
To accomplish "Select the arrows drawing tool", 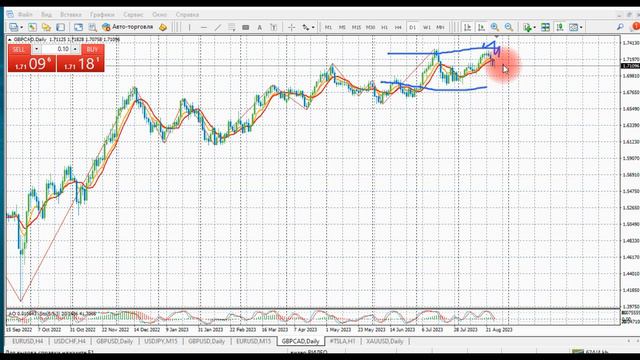I will coord(306,27).
